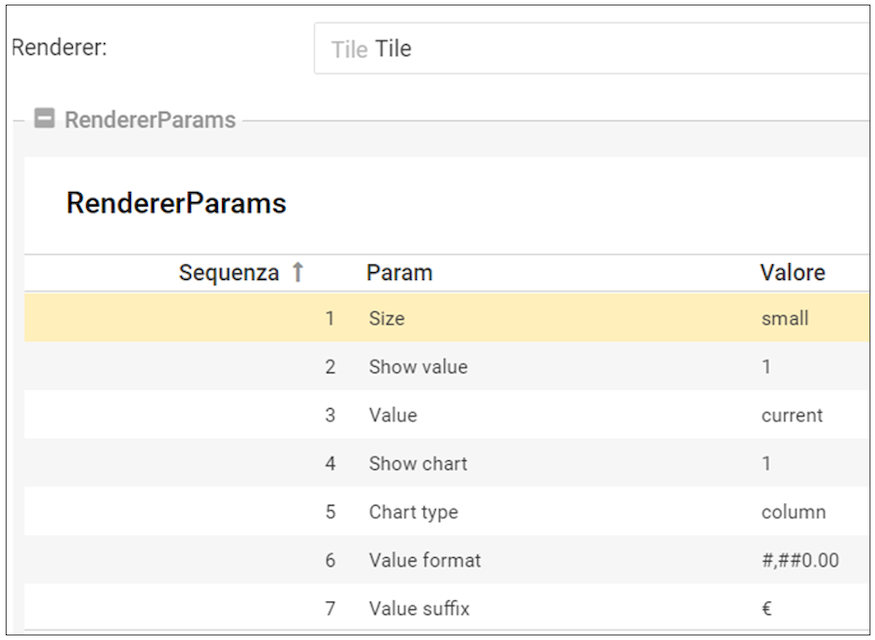Image resolution: width=875 pixels, height=640 pixels.
Task: Sort by the Sequenza column header
Action: (x=228, y=273)
